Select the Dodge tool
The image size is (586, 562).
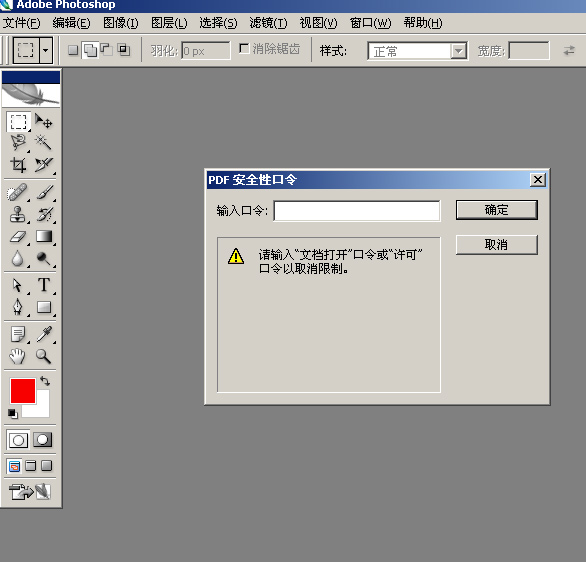point(43,258)
